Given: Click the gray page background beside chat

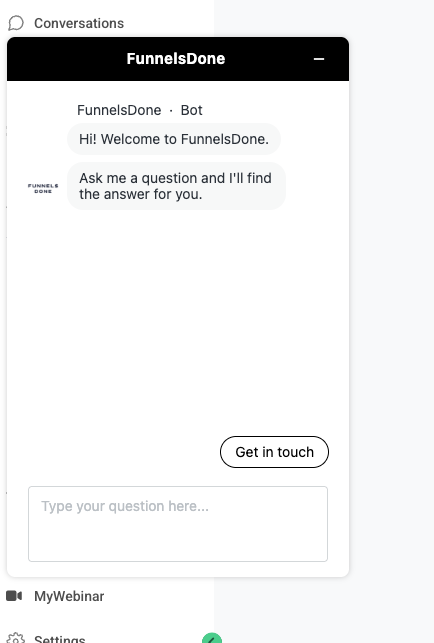Looking at the screenshot, I should click(392, 320).
